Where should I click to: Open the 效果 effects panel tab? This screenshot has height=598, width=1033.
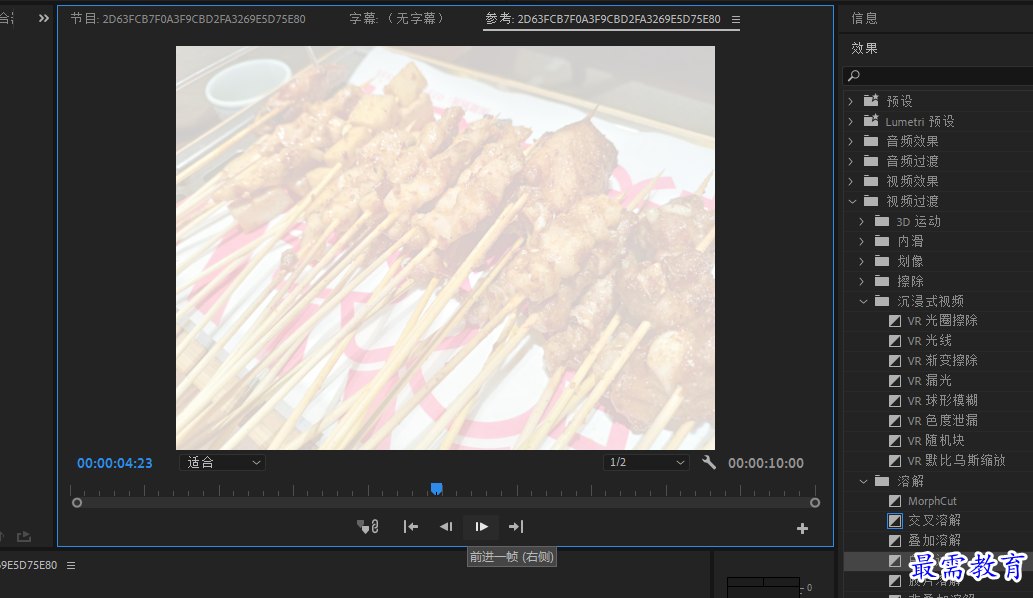coord(864,48)
